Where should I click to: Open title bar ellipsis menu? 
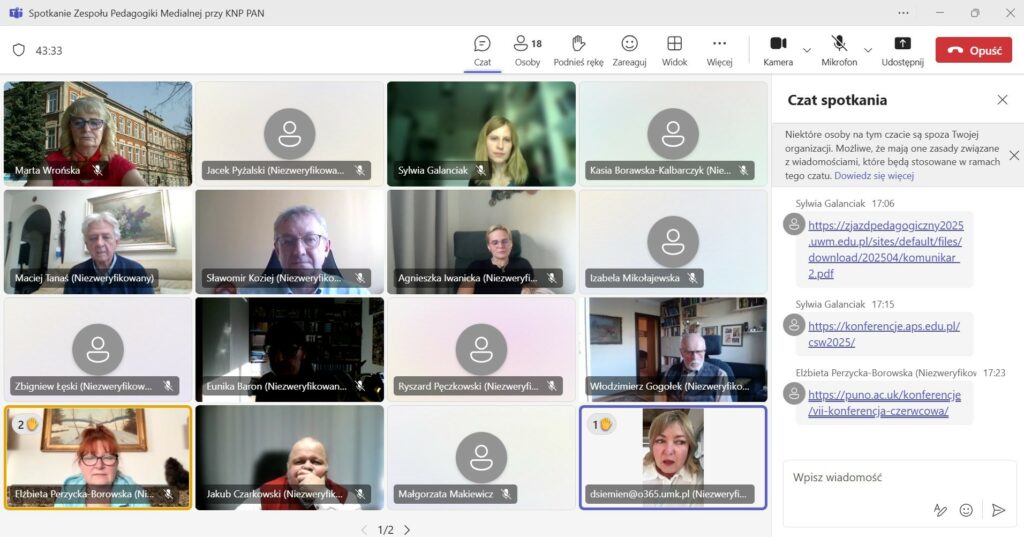click(x=903, y=12)
